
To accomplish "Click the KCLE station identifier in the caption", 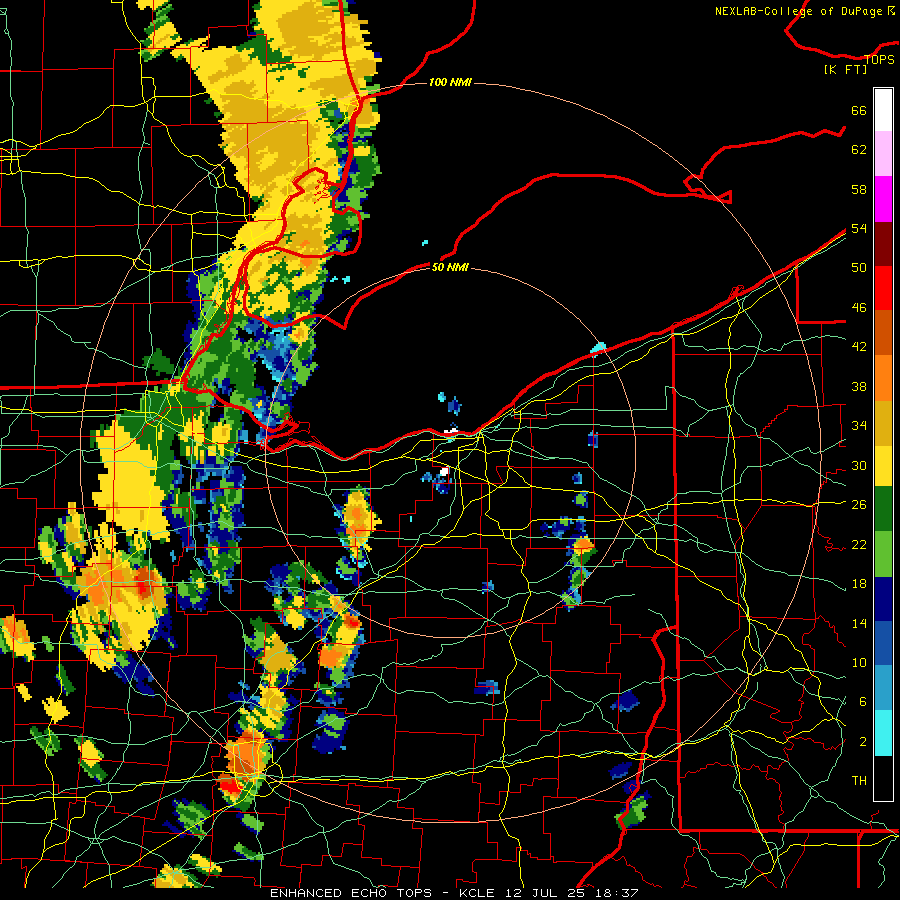I will point(476,893).
